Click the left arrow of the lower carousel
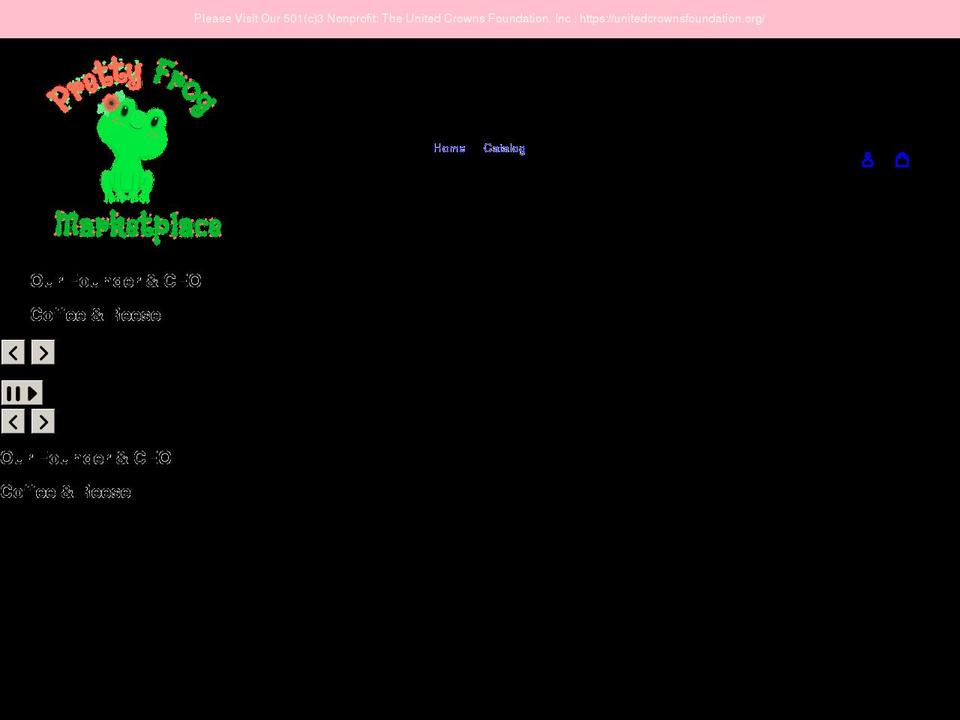Image resolution: width=960 pixels, height=720 pixels. 13,421
